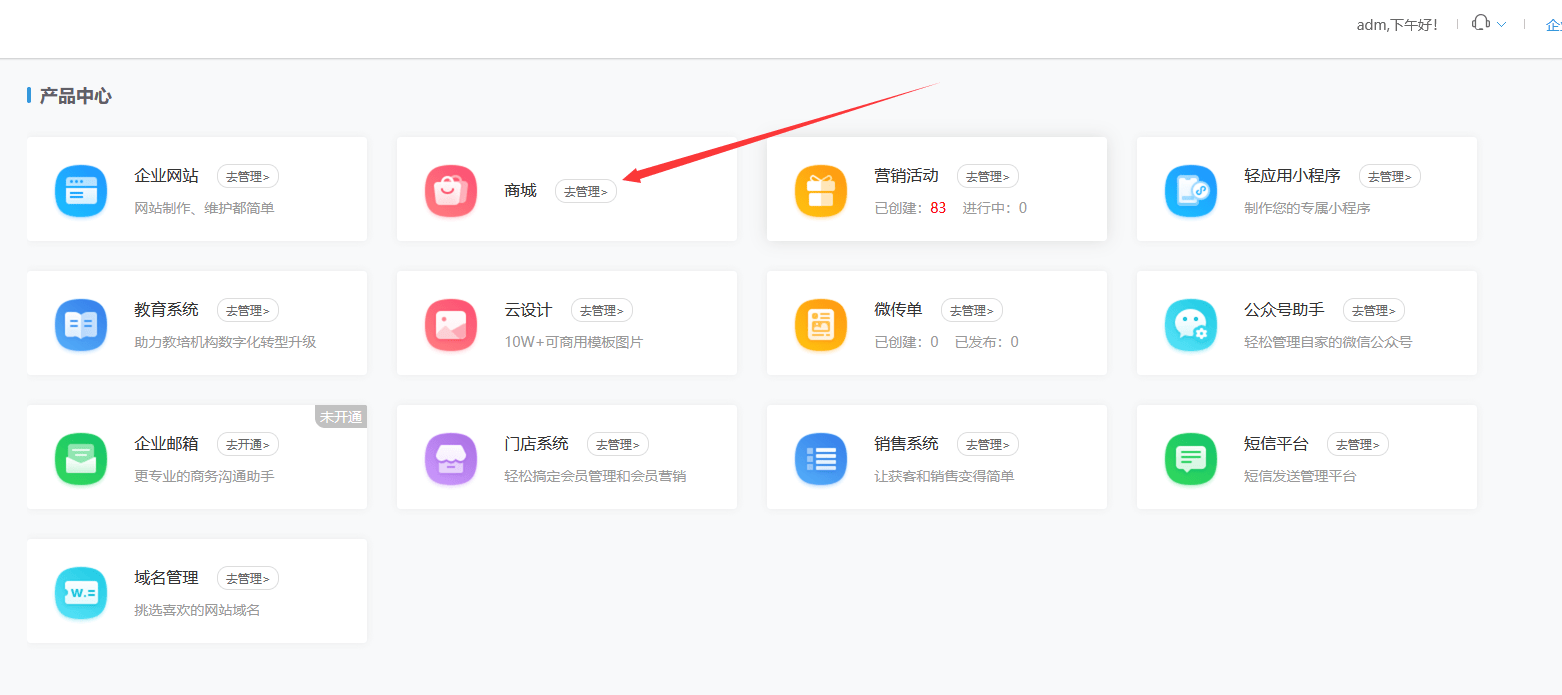This screenshot has height=695, width=1562.
Task: Click 轻松搞定会员管理和会员营销 description
Action: click(595, 476)
